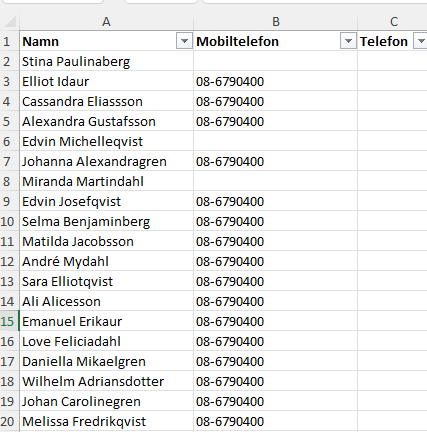Screen dimensions: 427x432
Task: Select column B header
Action: 275,22
